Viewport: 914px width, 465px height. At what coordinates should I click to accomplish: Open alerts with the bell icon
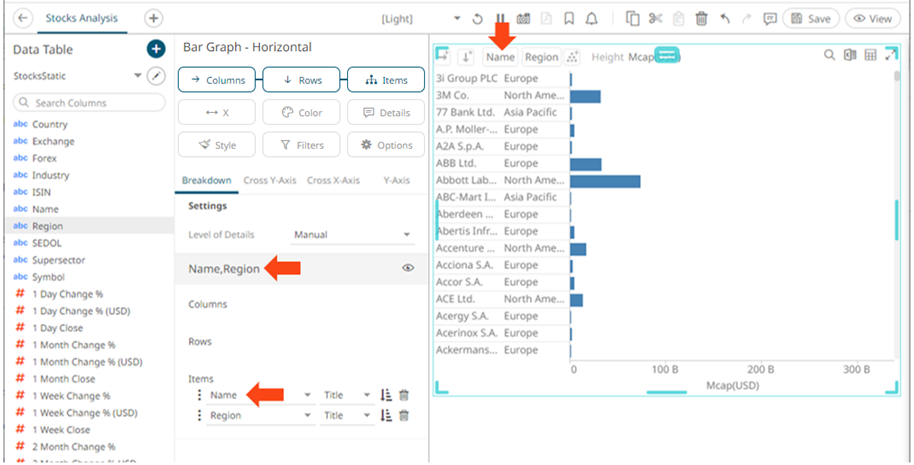click(591, 18)
